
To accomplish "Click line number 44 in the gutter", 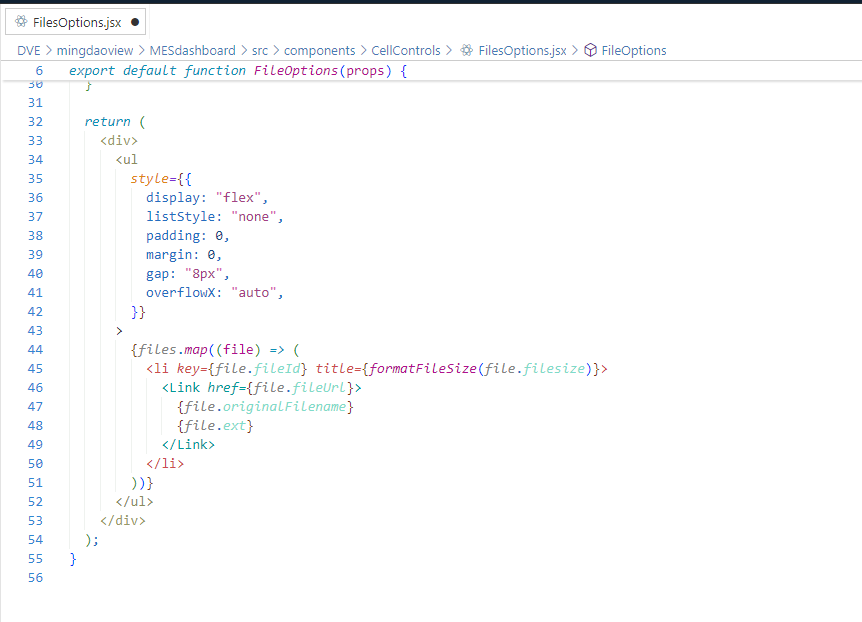I will 35,350.
